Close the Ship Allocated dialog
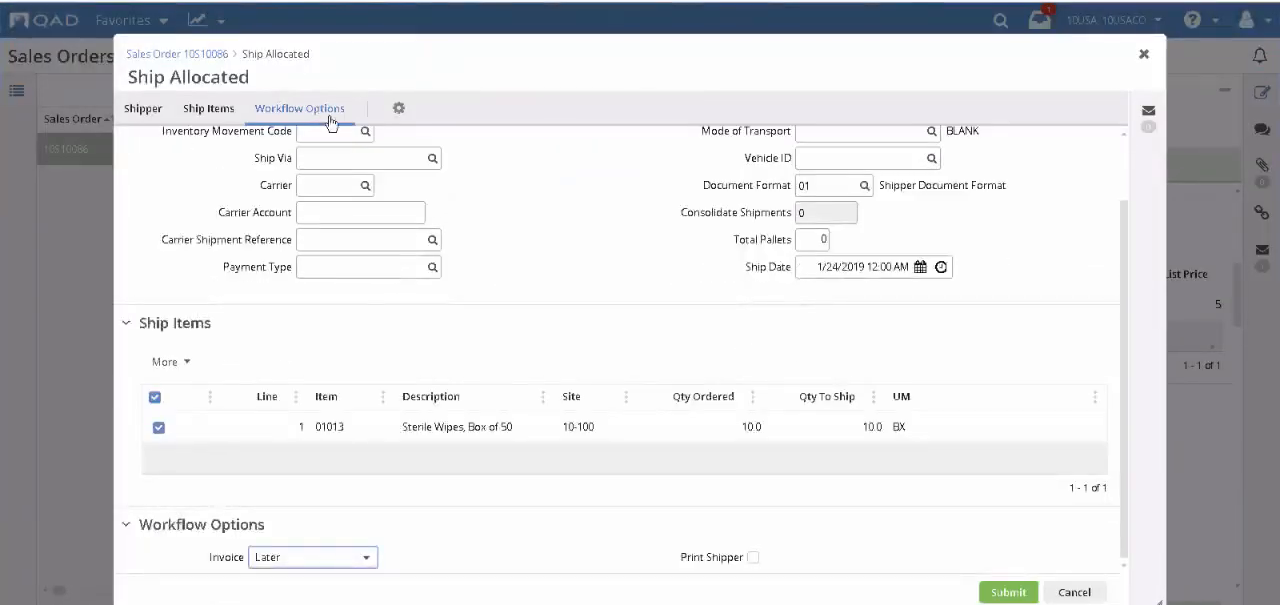The image size is (1280, 605). pyautogui.click(x=1144, y=54)
